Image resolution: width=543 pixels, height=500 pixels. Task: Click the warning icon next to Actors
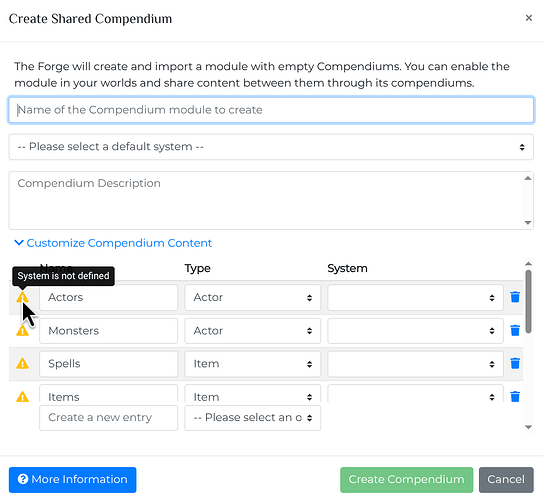23,297
